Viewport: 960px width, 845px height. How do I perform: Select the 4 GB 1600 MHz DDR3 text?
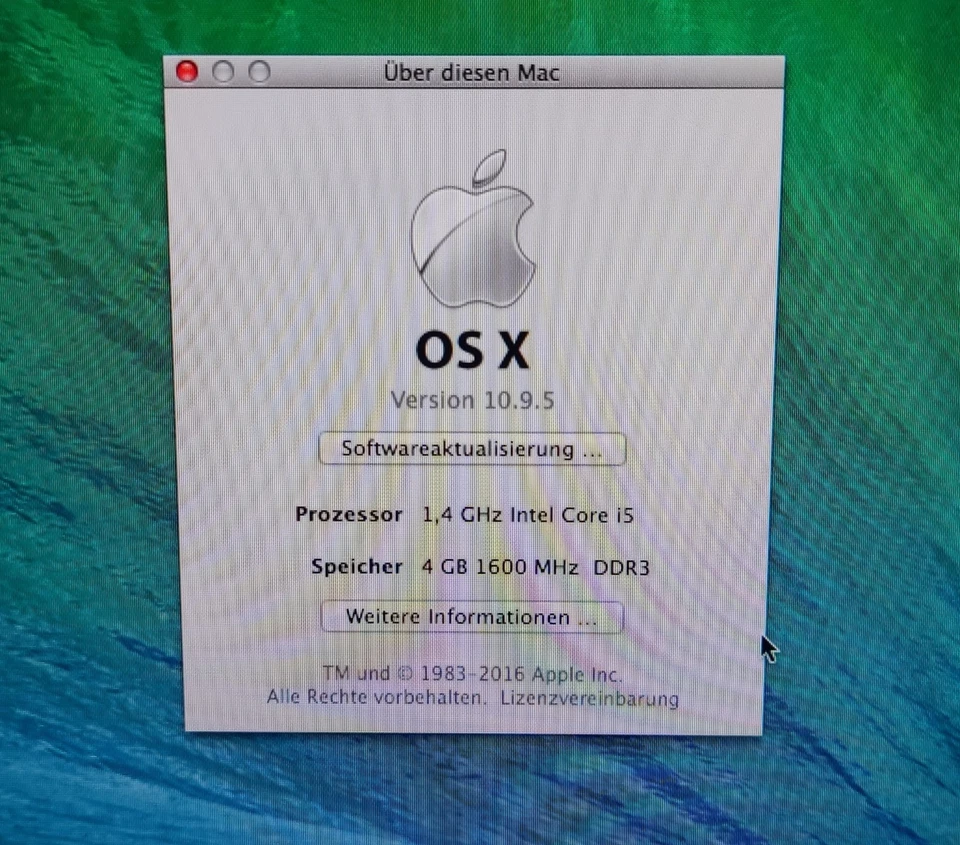point(536,566)
